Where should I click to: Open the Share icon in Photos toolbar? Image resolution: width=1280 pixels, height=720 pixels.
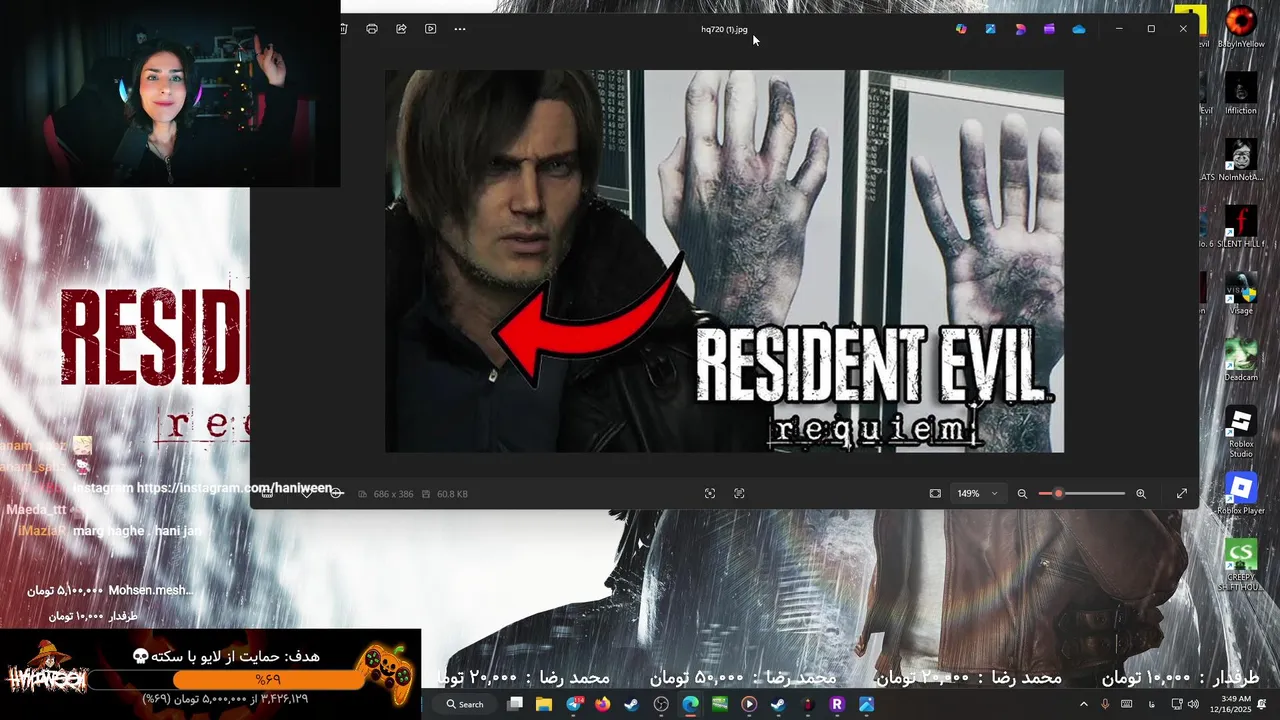pos(401,29)
